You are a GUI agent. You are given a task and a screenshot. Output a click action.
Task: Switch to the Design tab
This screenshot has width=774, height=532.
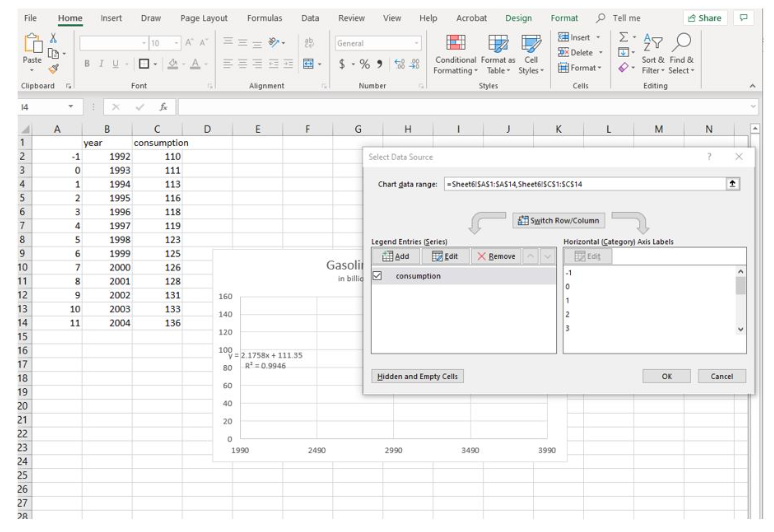click(x=518, y=18)
